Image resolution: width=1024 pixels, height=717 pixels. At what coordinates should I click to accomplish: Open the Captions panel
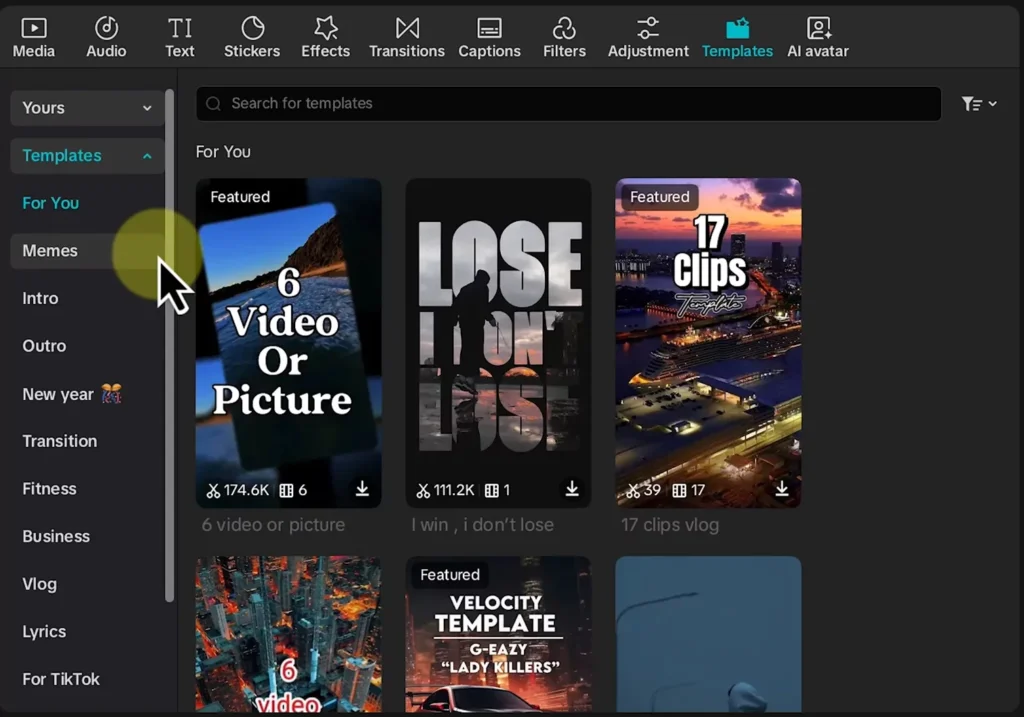(489, 38)
